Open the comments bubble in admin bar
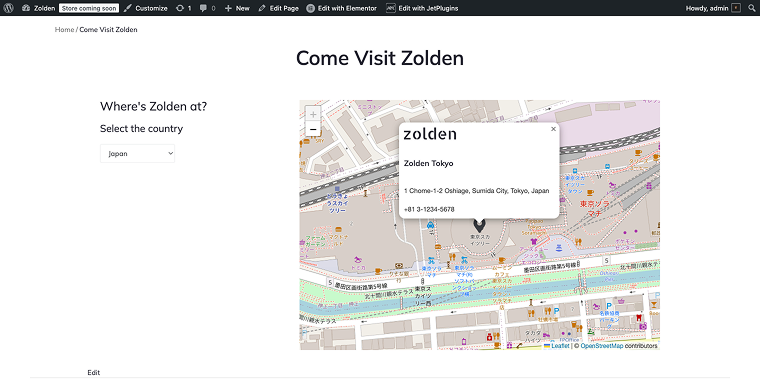760x380 pixels. coord(207,8)
